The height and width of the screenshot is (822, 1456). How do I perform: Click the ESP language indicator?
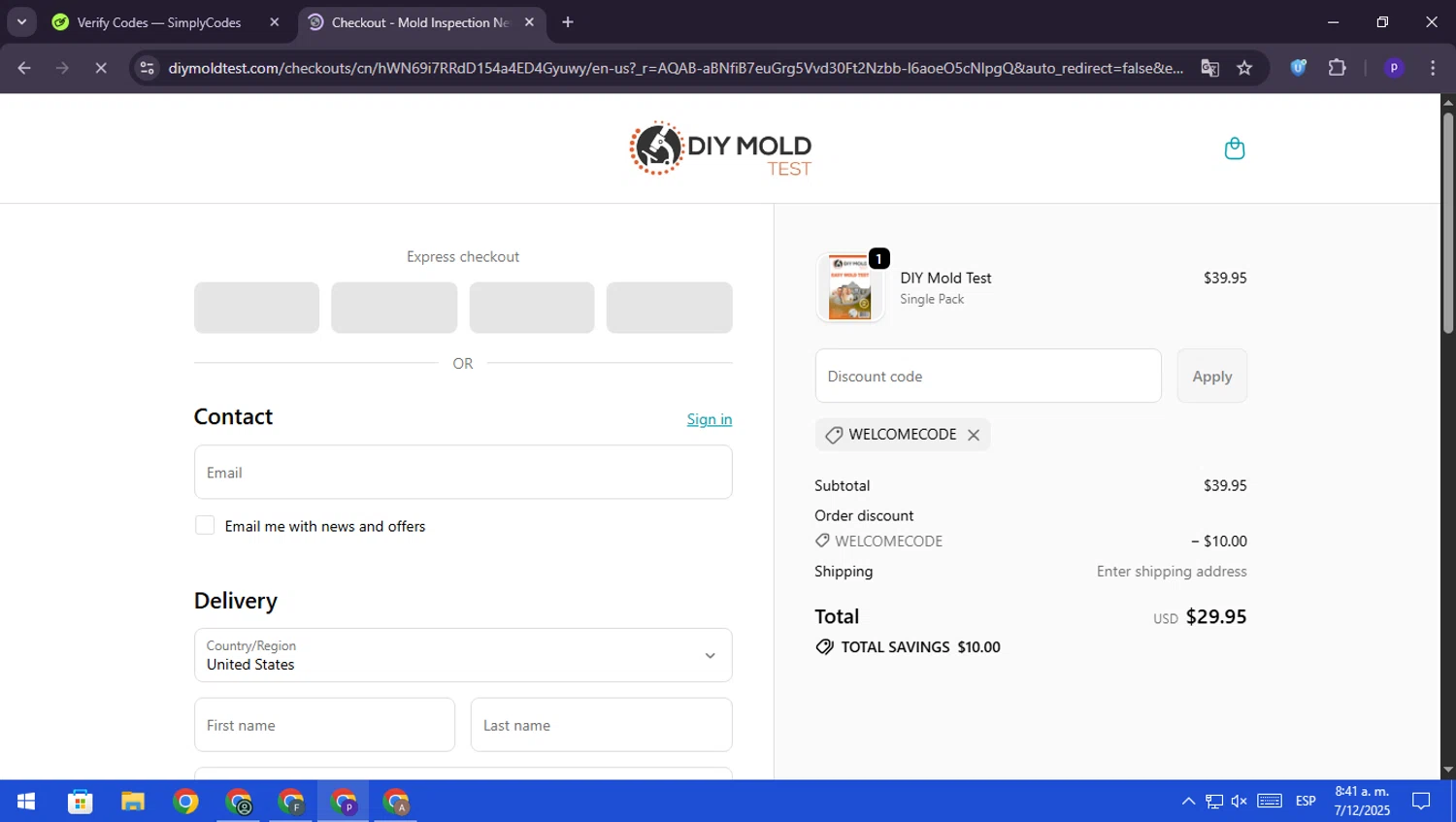pyautogui.click(x=1306, y=802)
